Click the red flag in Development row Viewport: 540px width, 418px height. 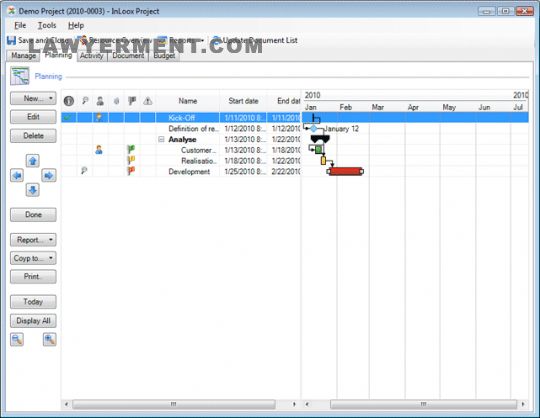click(131, 171)
